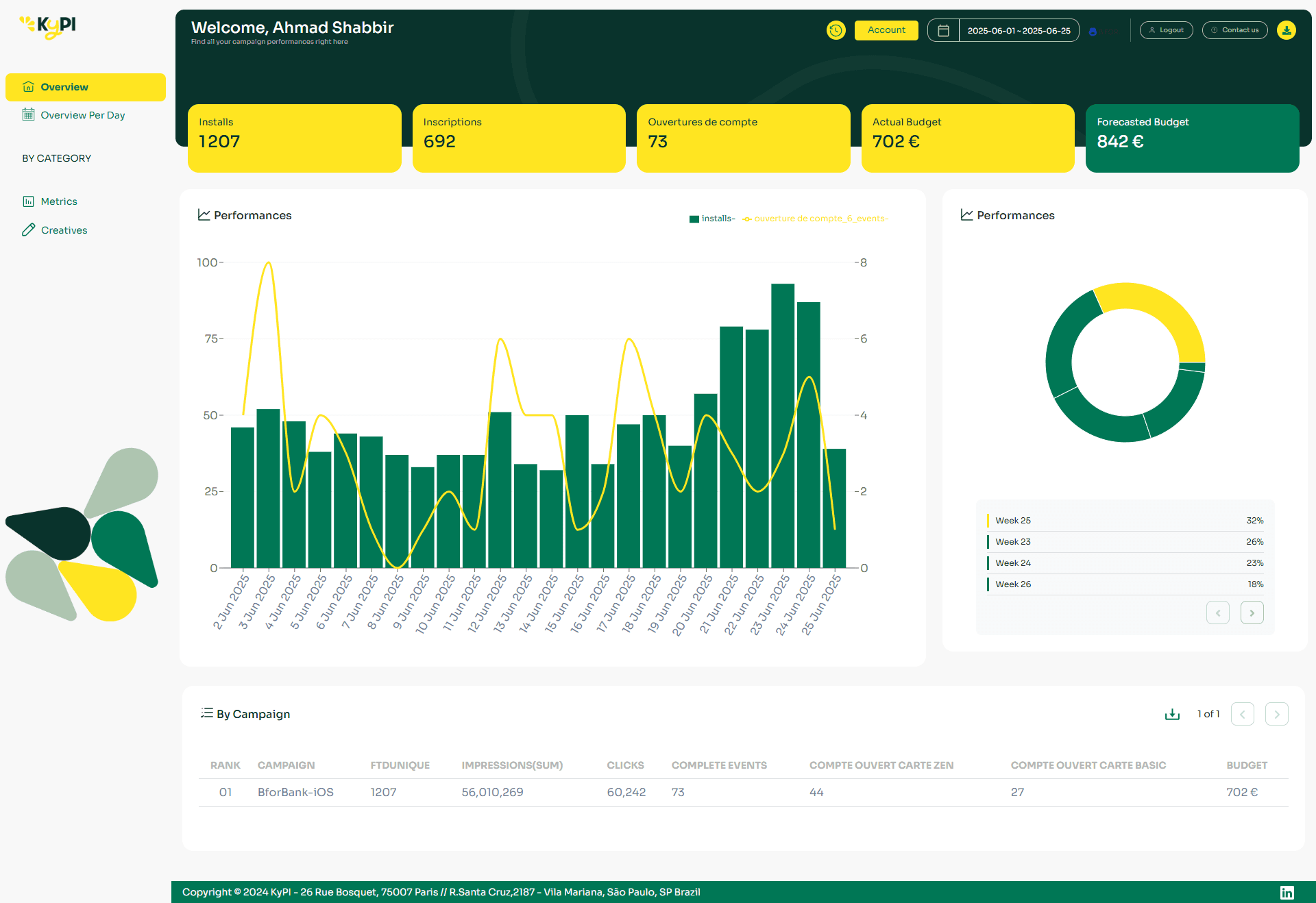Image resolution: width=1316 pixels, height=903 pixels.
Task: Open Metrics in sidebar
Action: click(58, 201)
